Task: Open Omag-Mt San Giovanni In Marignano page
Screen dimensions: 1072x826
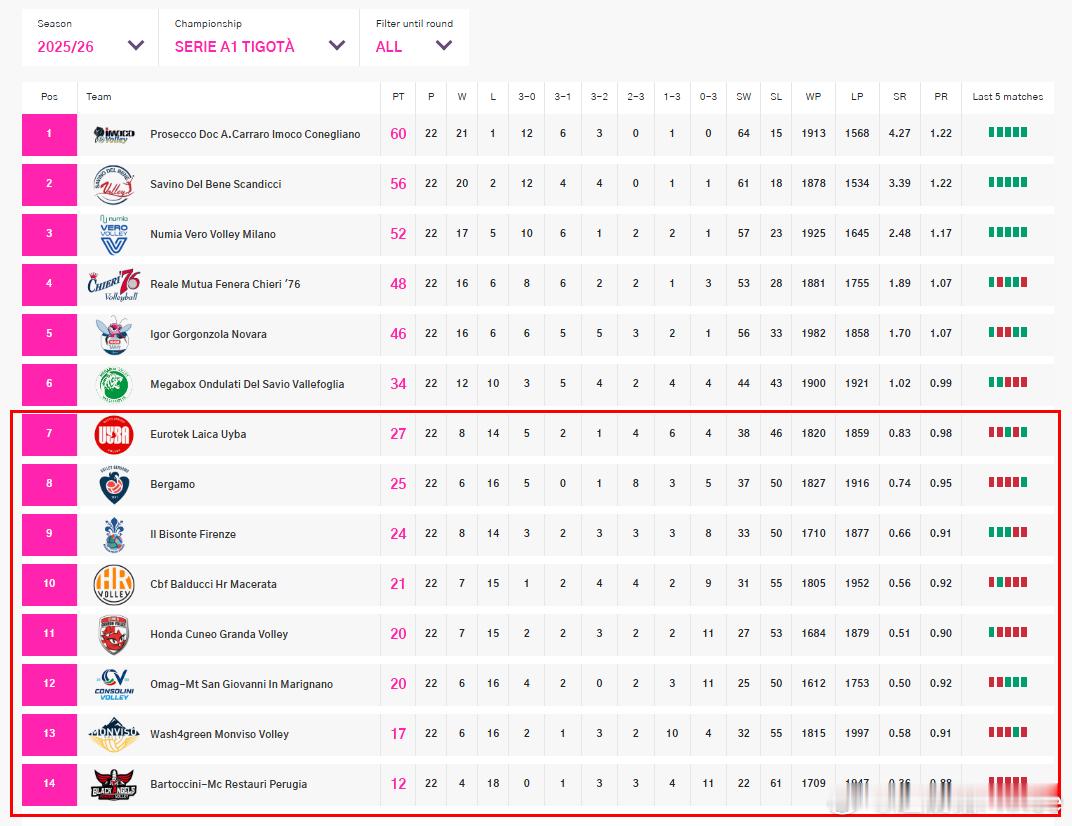Action: [241, 684]
